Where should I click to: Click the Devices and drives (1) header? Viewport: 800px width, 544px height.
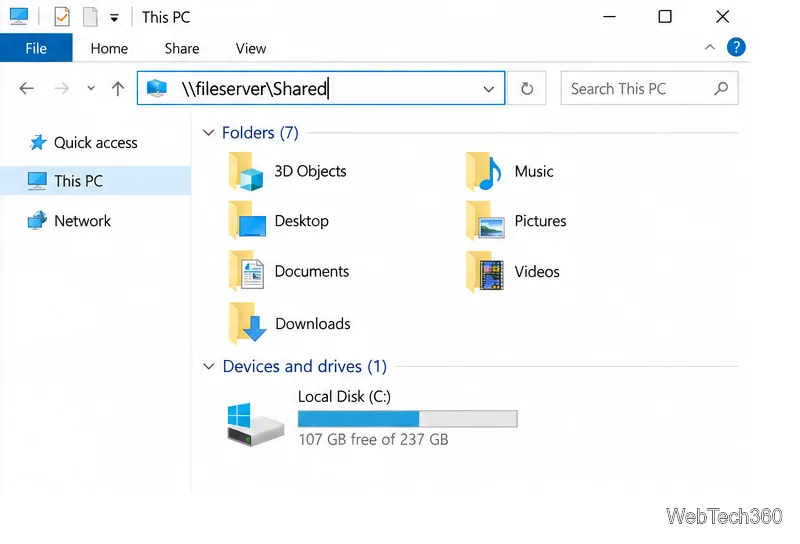[x=305, y=366]
